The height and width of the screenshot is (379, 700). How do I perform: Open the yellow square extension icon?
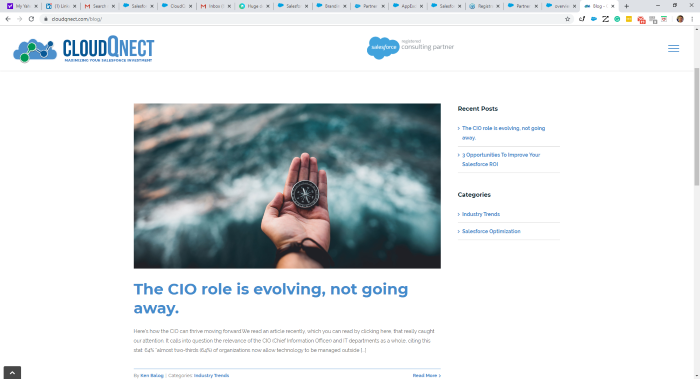click(x=629, y=19)
